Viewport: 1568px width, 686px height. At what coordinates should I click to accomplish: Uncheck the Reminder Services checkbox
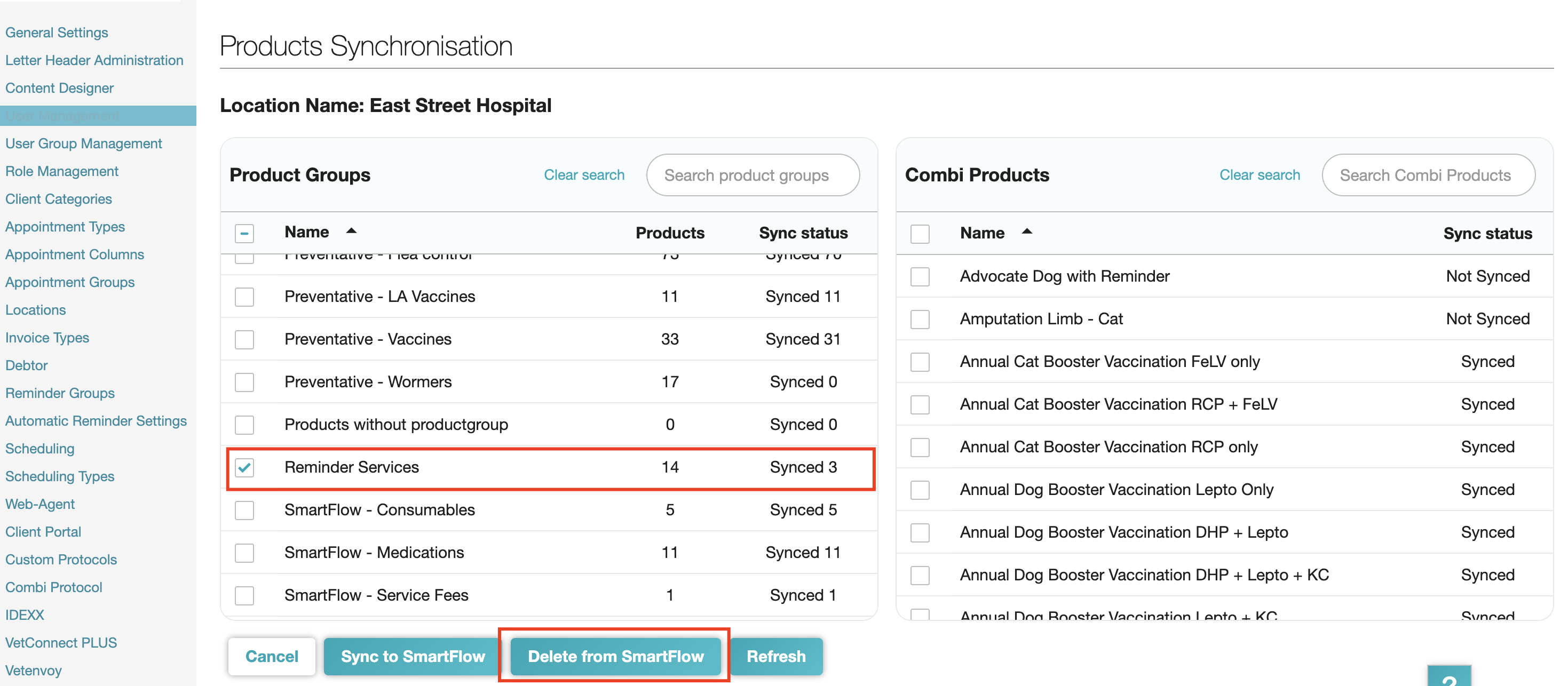(x=244, y=467)
